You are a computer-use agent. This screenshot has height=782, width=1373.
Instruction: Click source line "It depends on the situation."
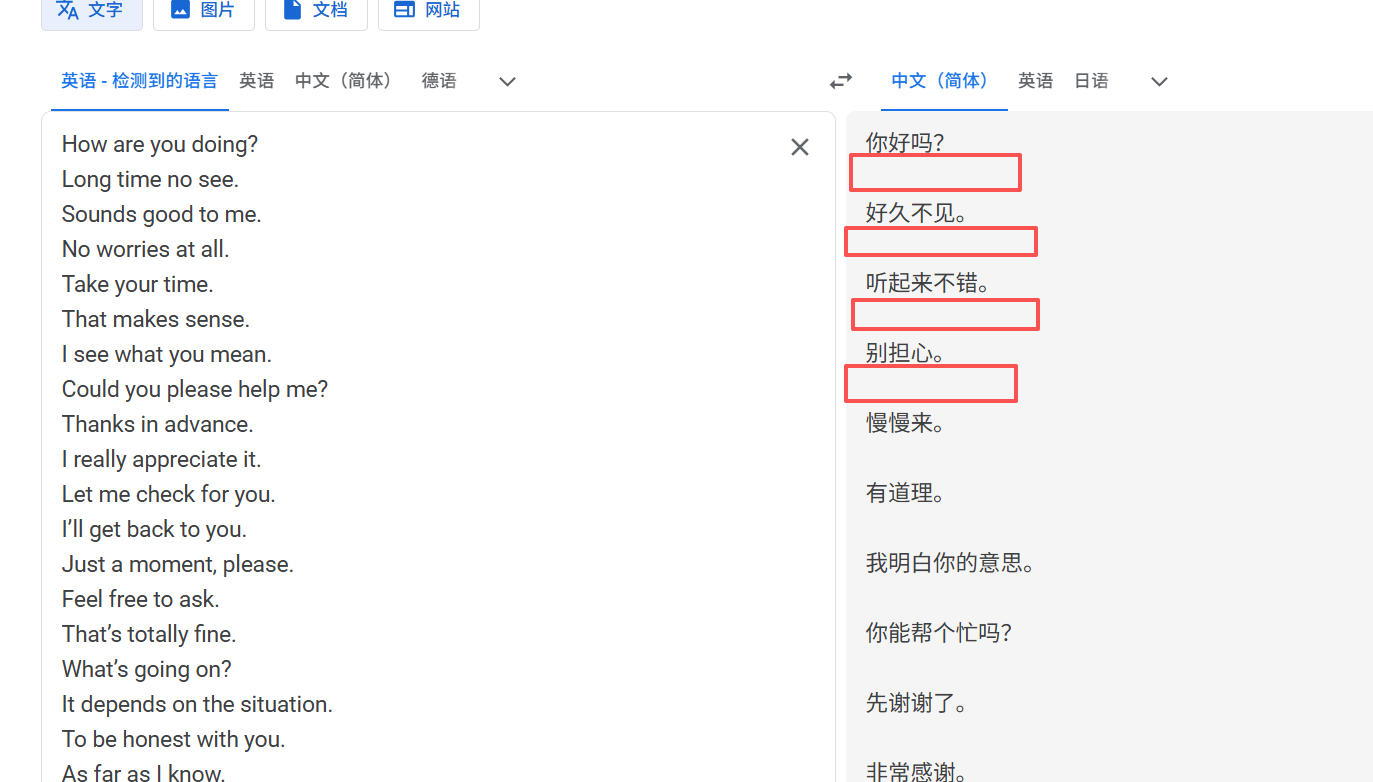(197, 704)
